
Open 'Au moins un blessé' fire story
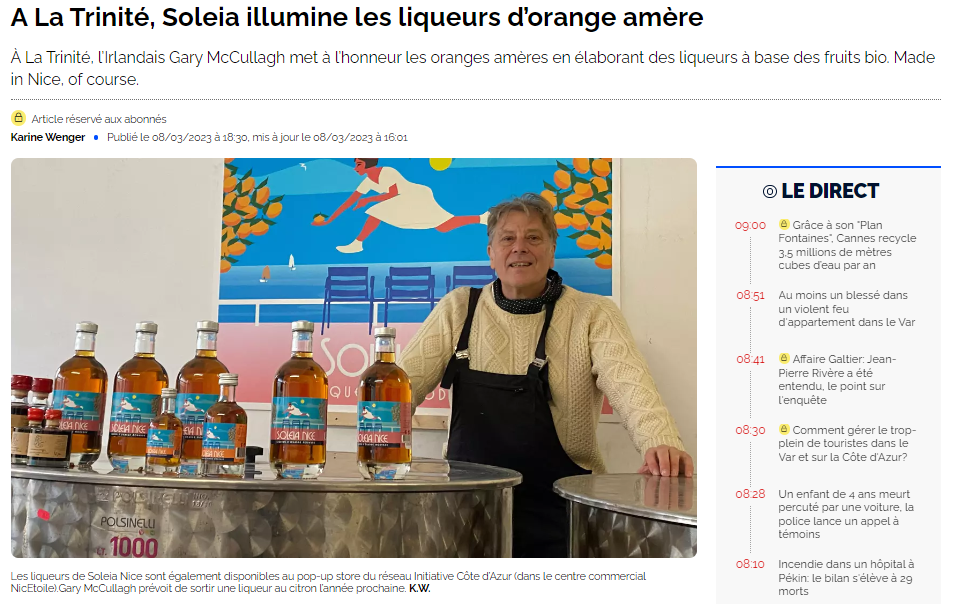coord(846,309)
